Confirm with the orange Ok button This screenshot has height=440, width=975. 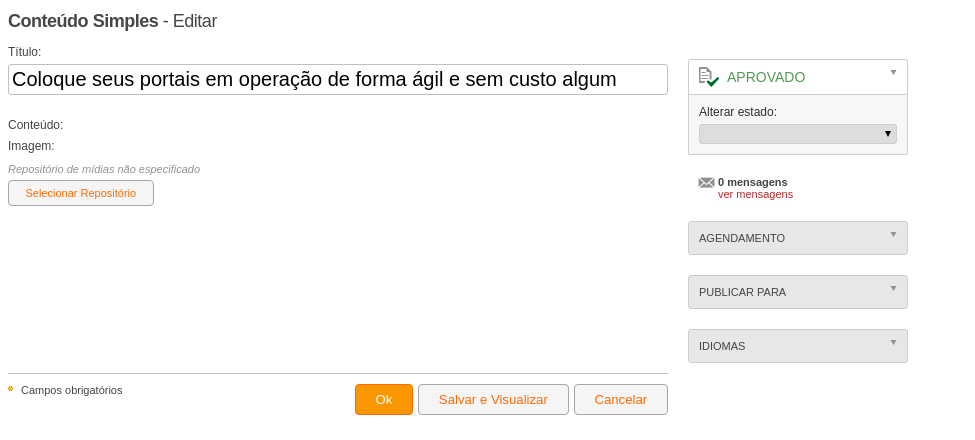(x=384, y=400)
